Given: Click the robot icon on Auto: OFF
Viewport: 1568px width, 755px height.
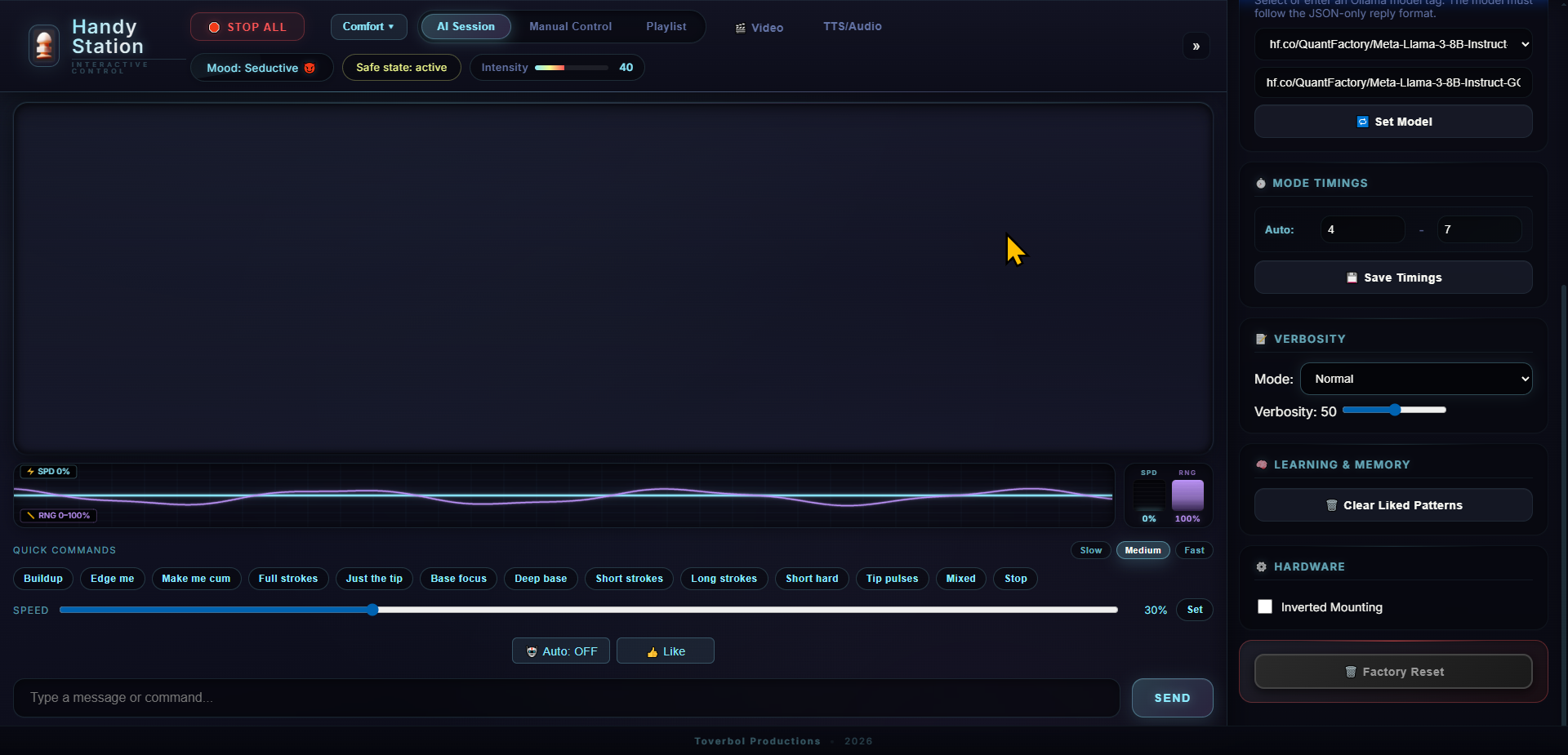Looking at the screenshot, I should (532, 652).
